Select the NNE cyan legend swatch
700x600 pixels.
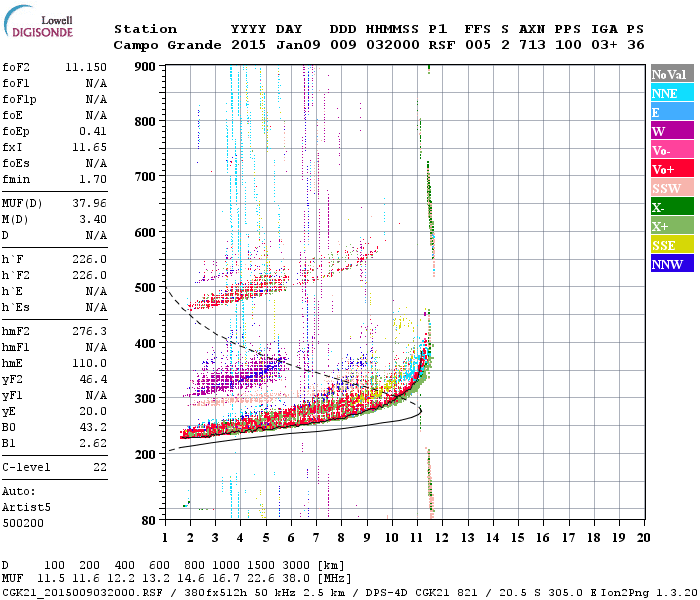(672, 93)
